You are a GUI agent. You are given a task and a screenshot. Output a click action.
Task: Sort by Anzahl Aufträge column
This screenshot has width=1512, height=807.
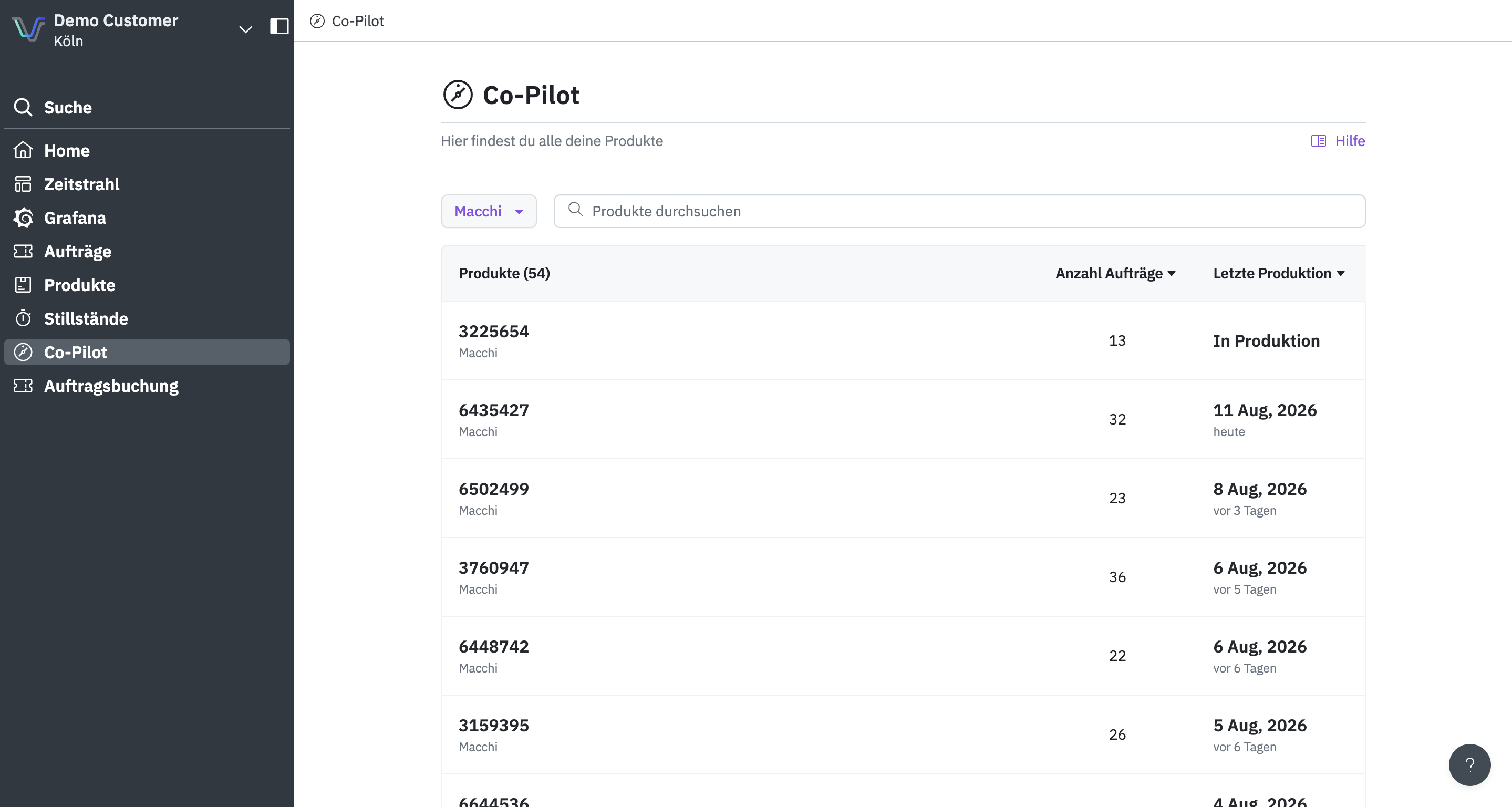click(1115, 274)
